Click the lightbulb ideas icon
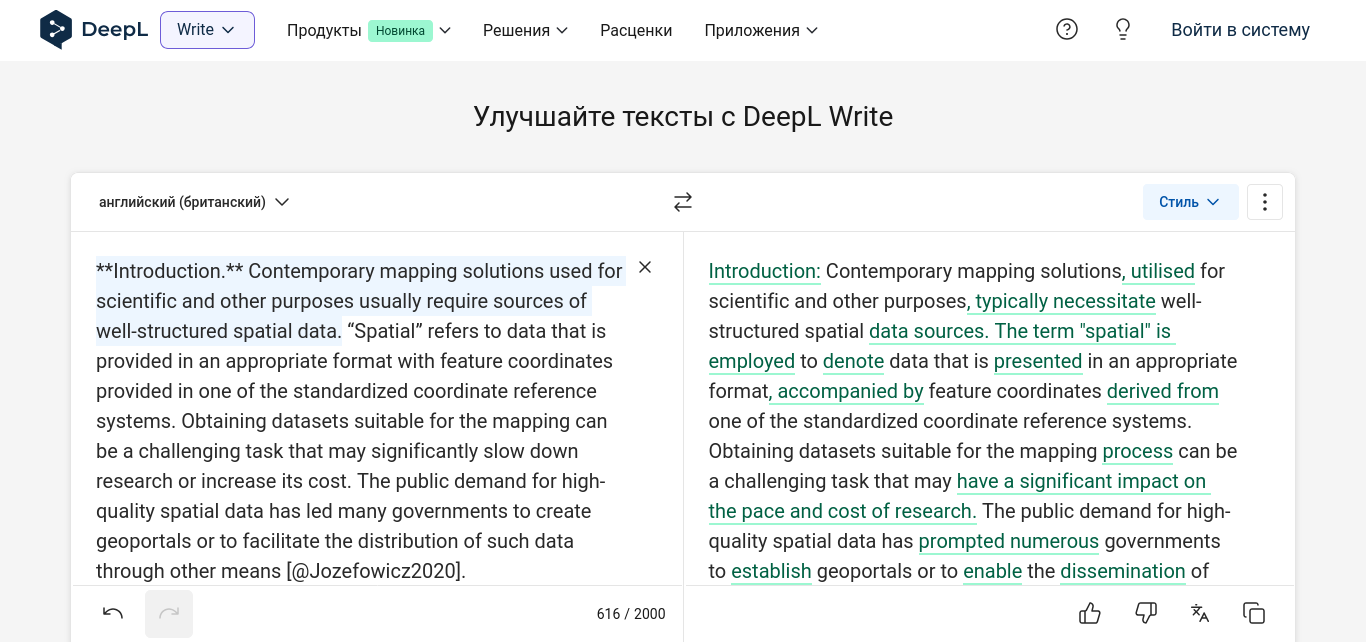This screenshot has width=1366, height=642. coord(1123,30)
